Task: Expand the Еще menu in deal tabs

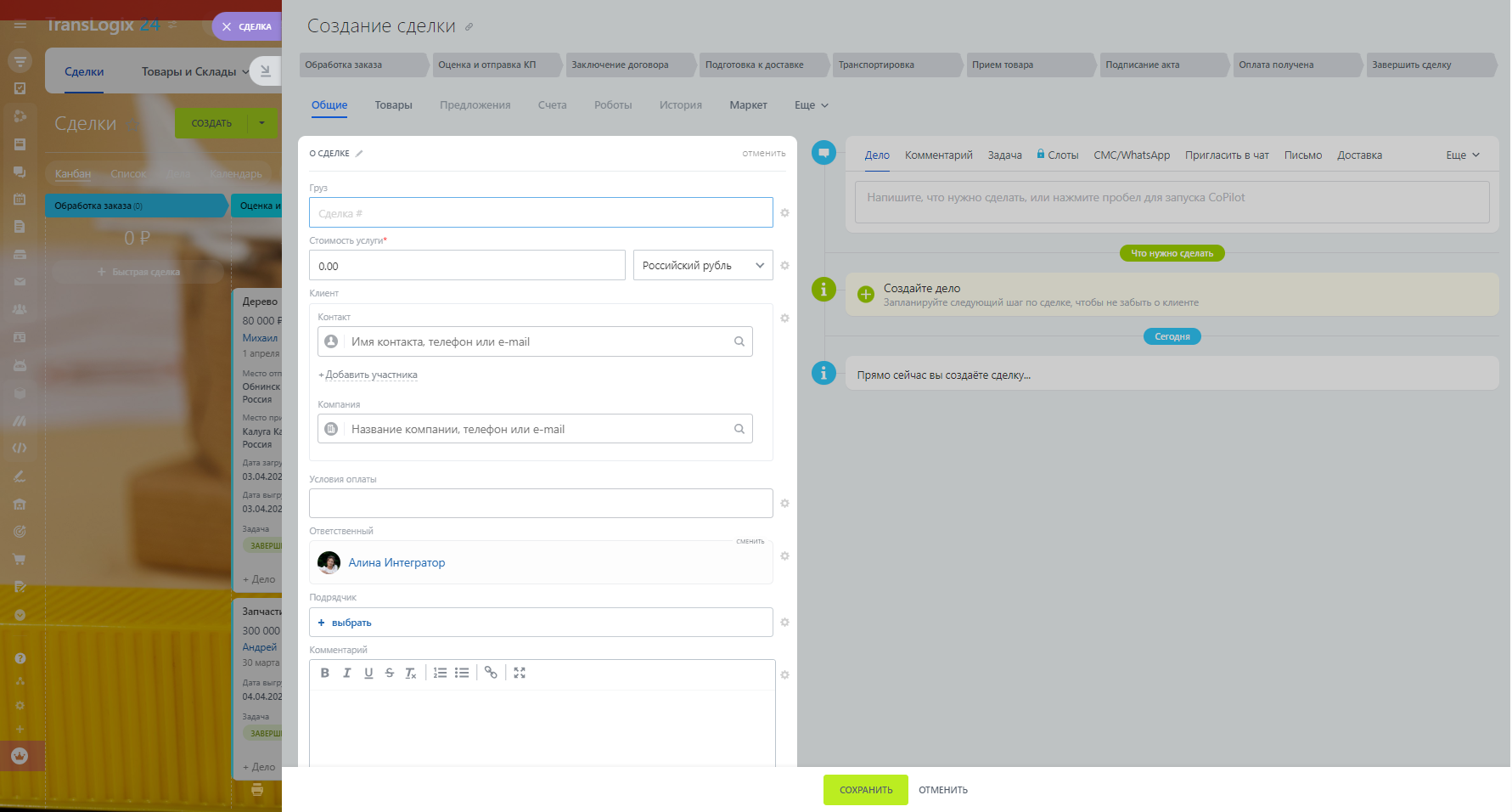Action: (x=811, y=105)
